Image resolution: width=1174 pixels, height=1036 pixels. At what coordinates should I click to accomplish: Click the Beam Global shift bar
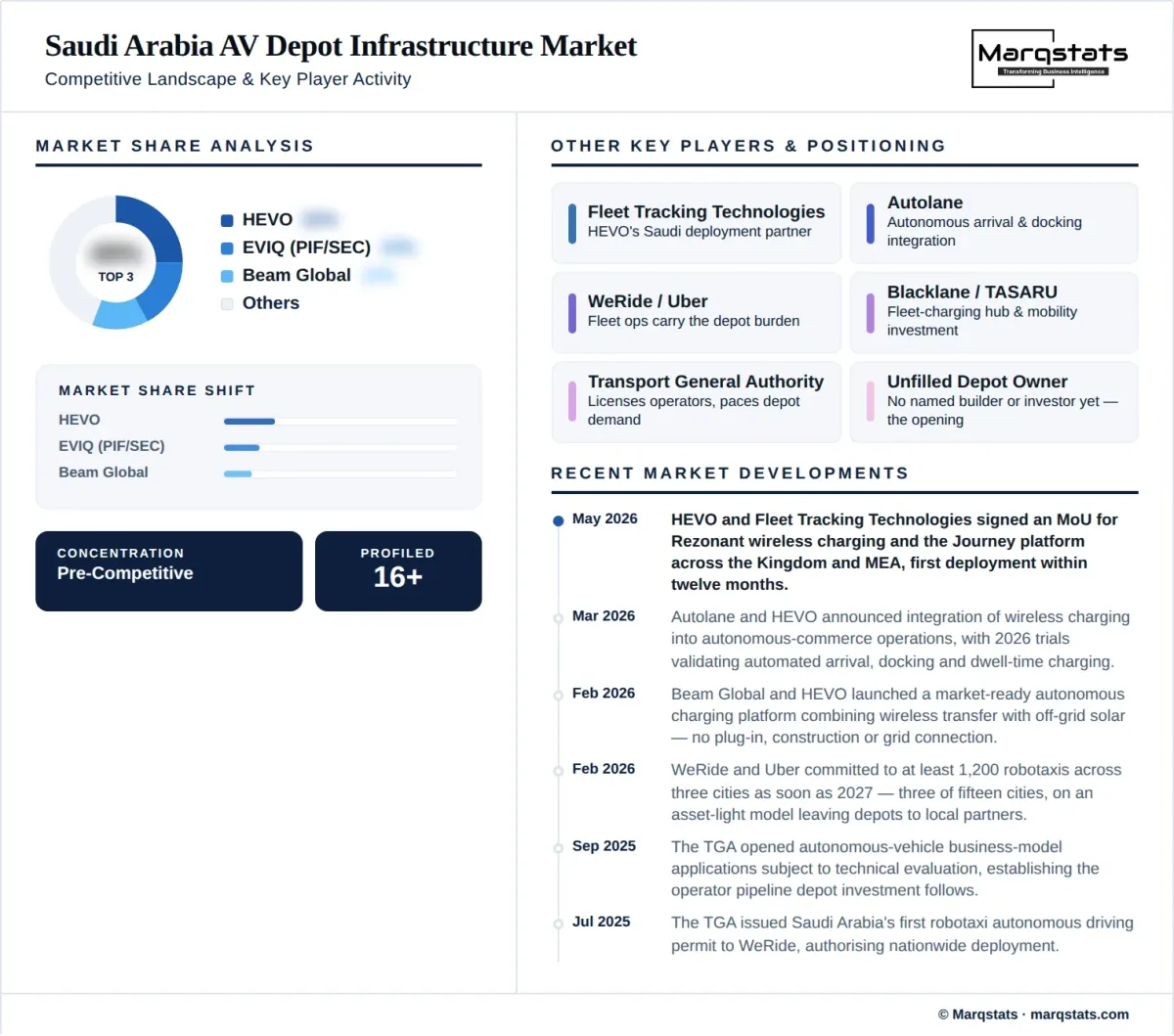pos(340,473)
